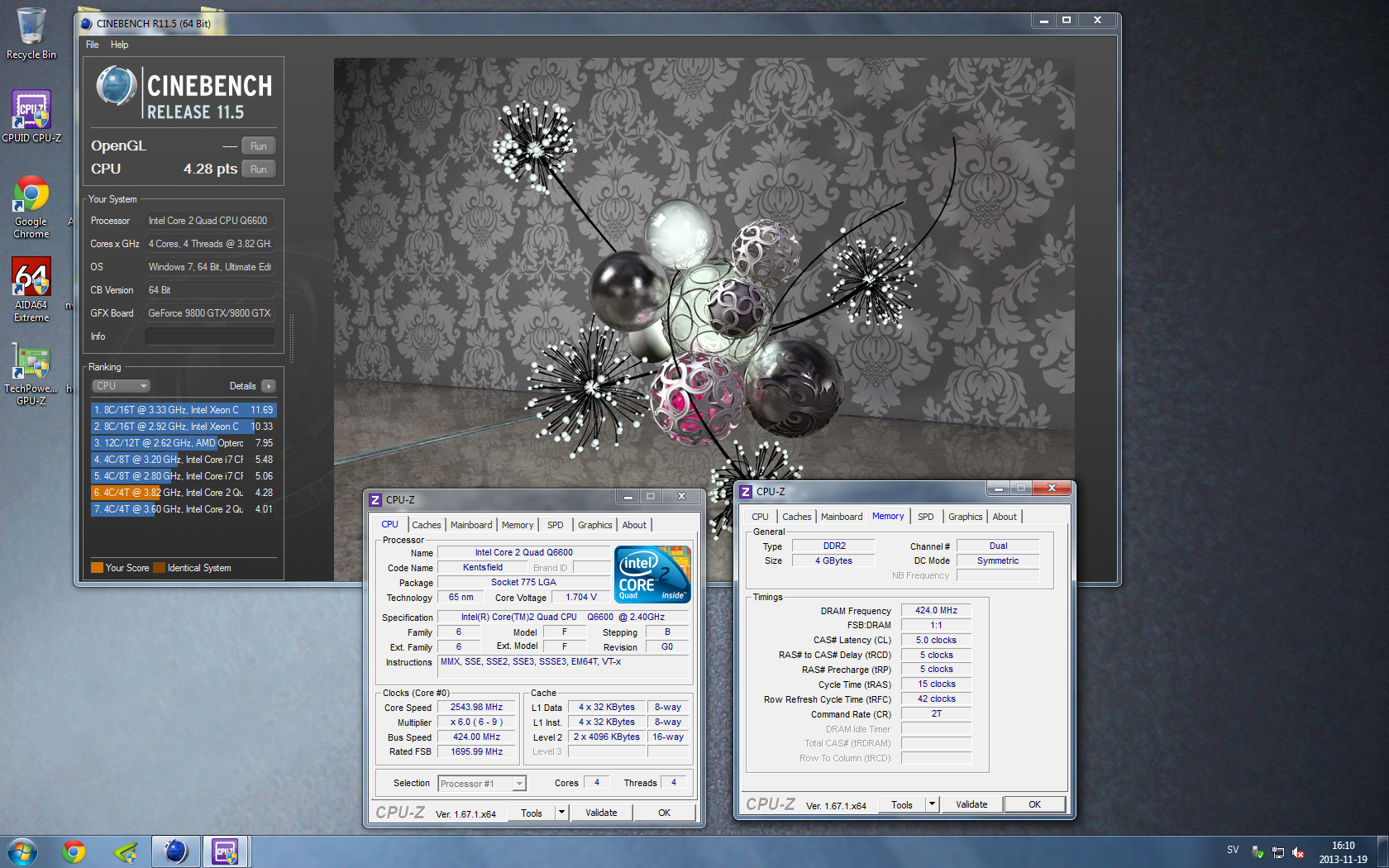Open Google Chrome desktop shortcut

tap(31, 207)
